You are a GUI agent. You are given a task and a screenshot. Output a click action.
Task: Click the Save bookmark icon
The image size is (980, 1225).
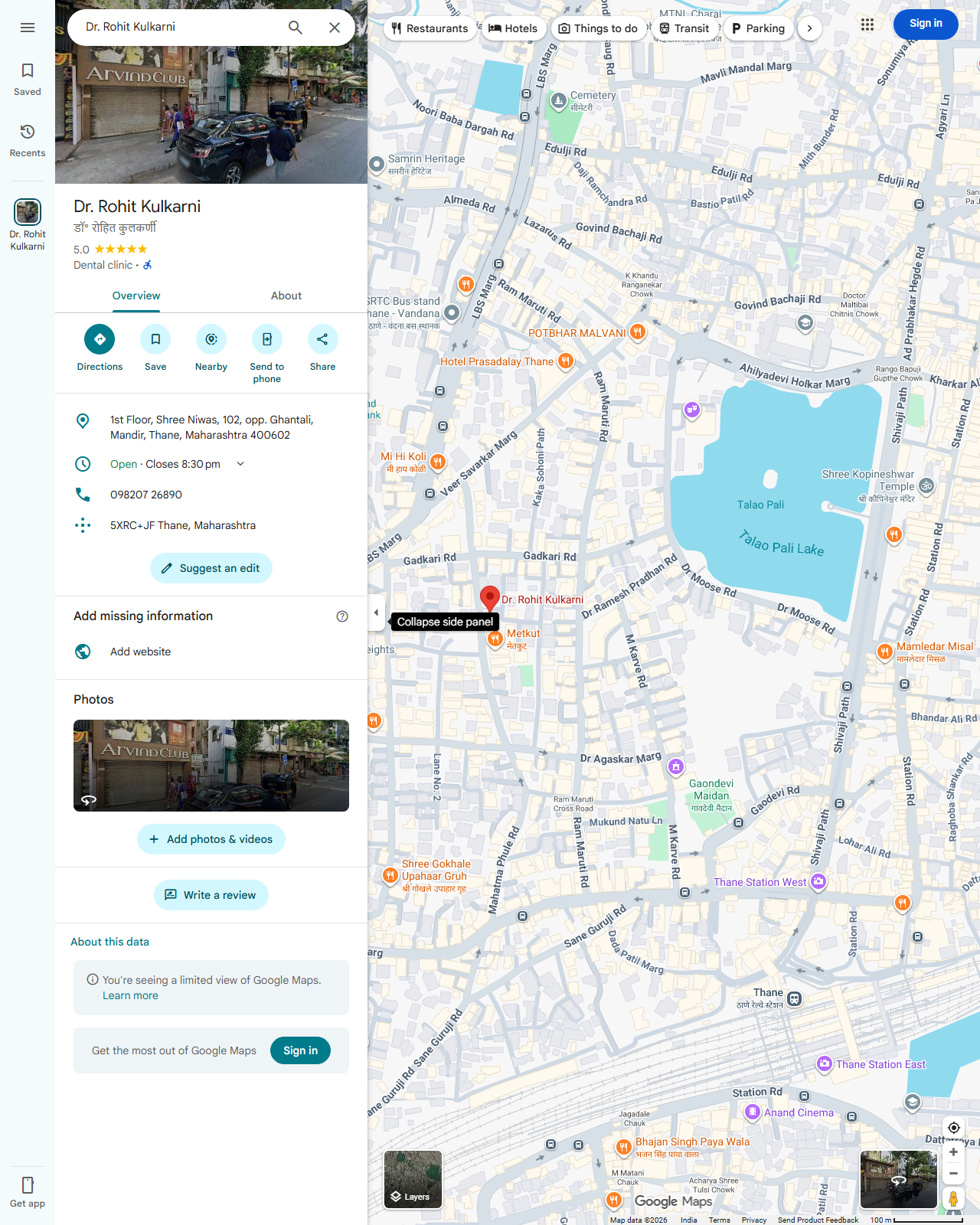coord(155,339)
